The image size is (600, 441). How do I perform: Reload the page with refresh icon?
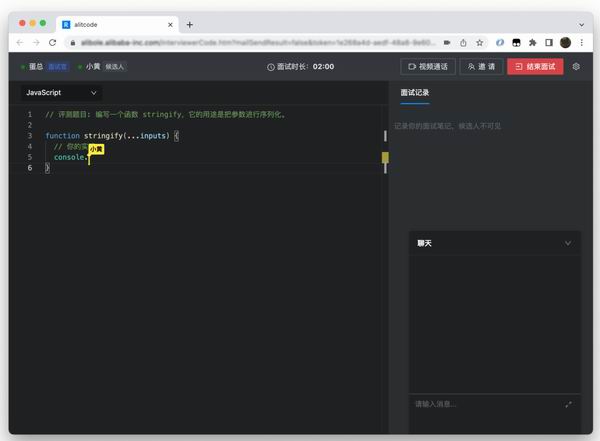pyautogui.click(x=52, y=43)
